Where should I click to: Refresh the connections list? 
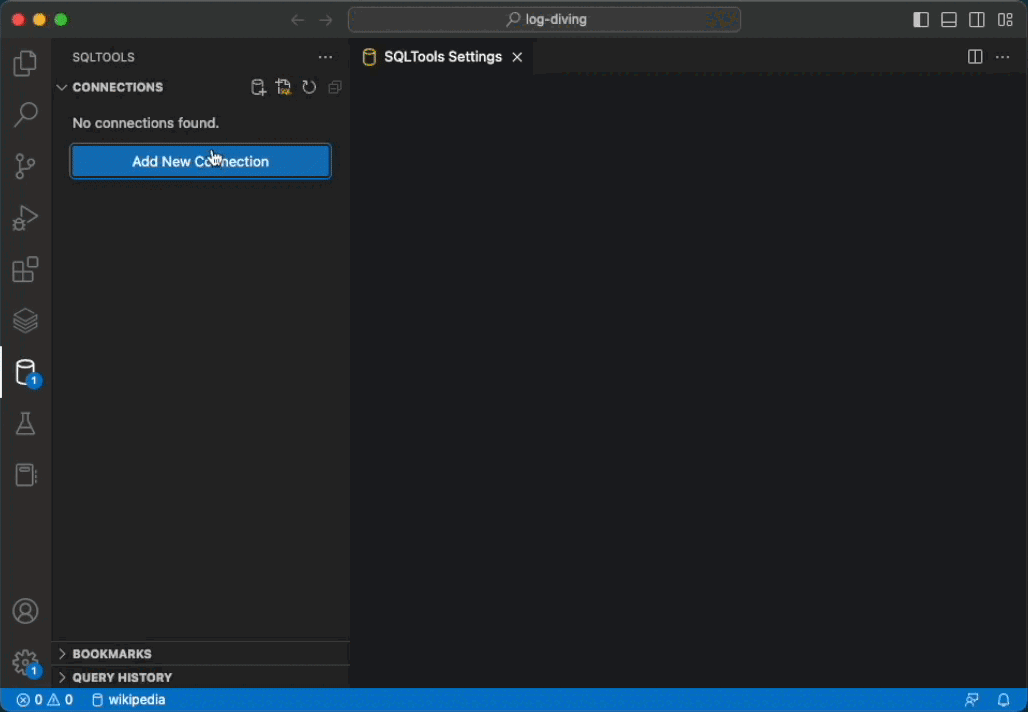[309, 87]
